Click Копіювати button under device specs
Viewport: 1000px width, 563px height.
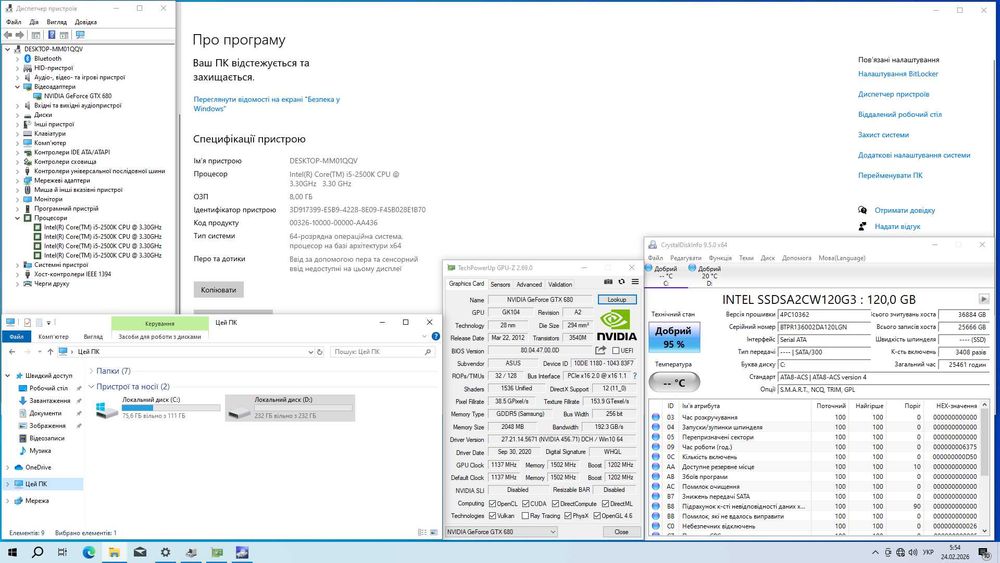pos(219,289)
